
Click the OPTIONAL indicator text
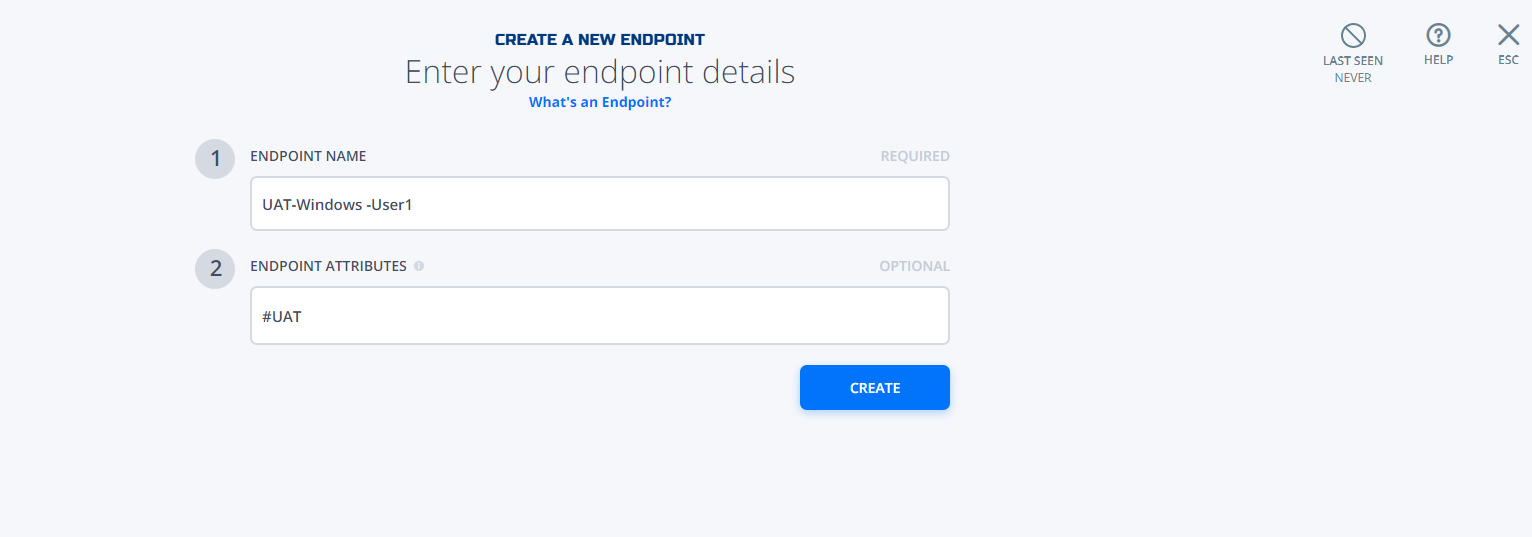(x=915, y=266)
